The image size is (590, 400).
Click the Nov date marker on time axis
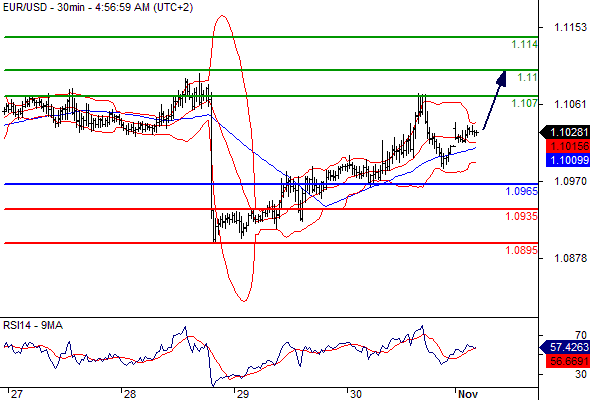(x=468, y=394)
